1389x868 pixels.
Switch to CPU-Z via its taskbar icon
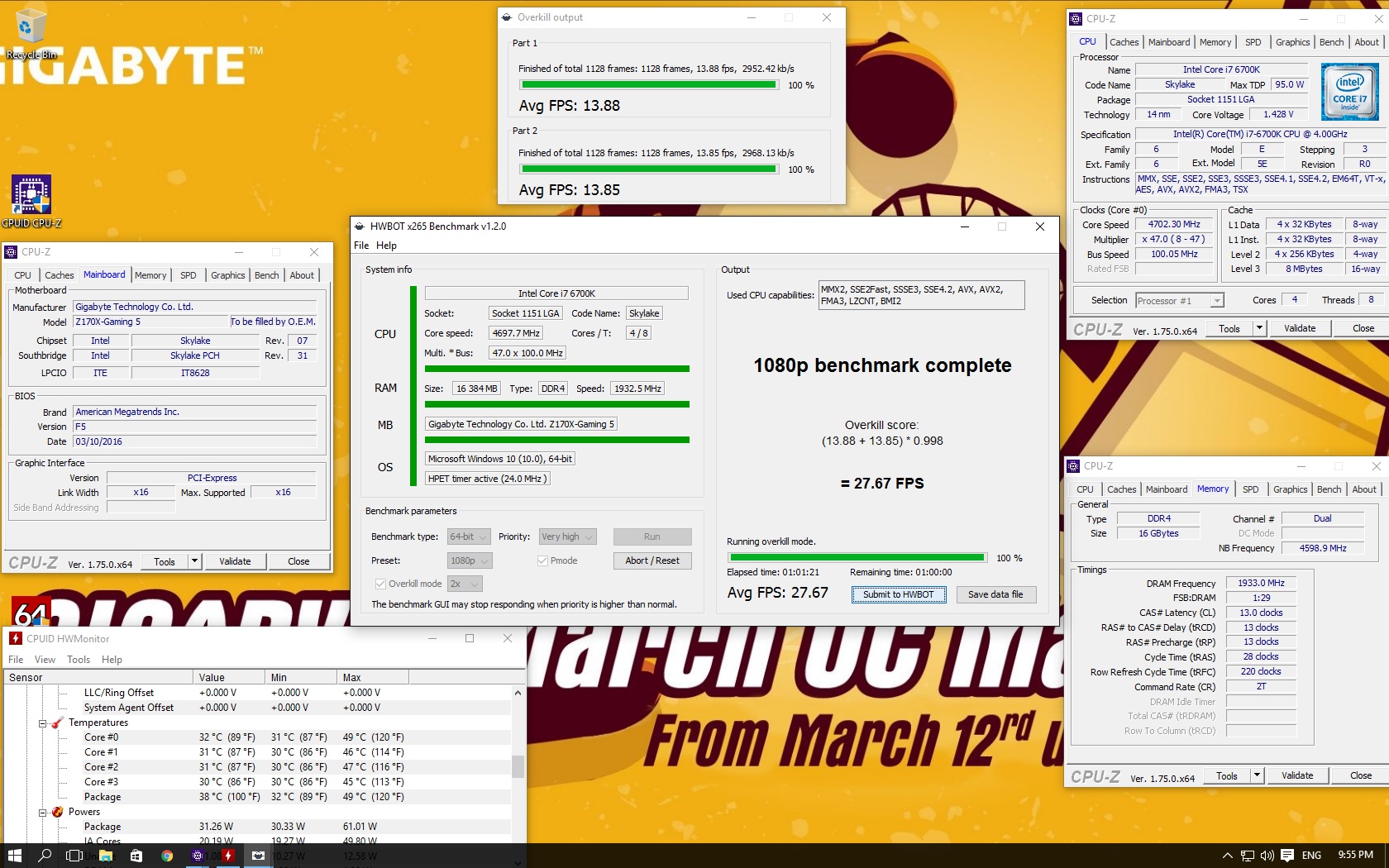point(198,856)
